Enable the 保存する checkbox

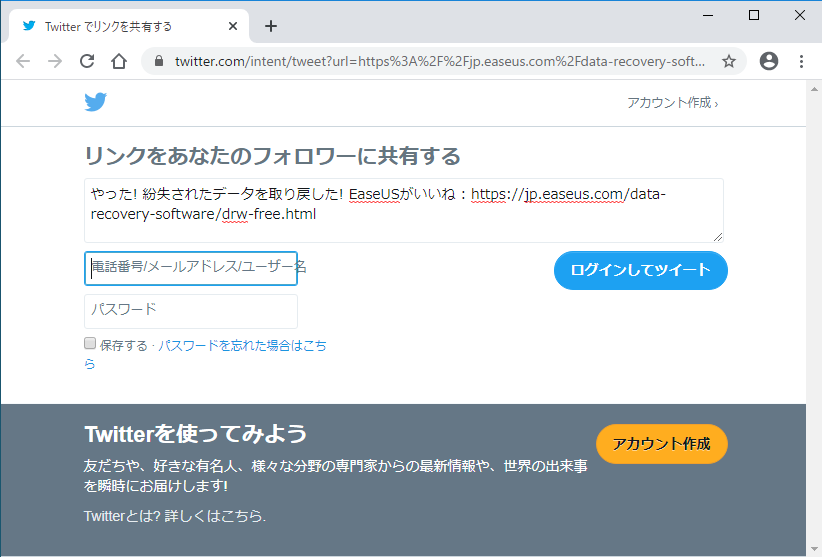[90, 344]
